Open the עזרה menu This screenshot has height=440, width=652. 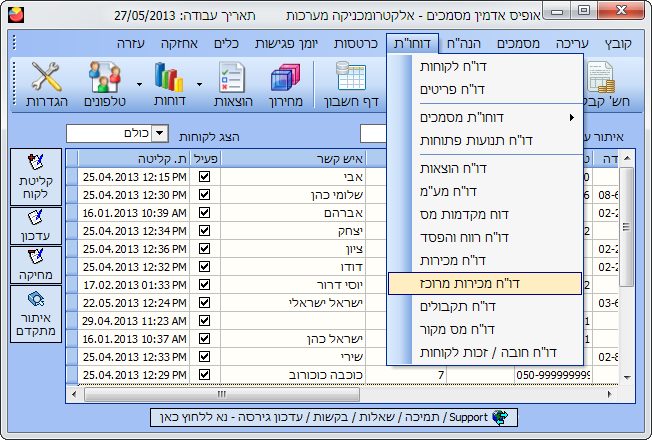pyautogui.click(x=131, y=43)
